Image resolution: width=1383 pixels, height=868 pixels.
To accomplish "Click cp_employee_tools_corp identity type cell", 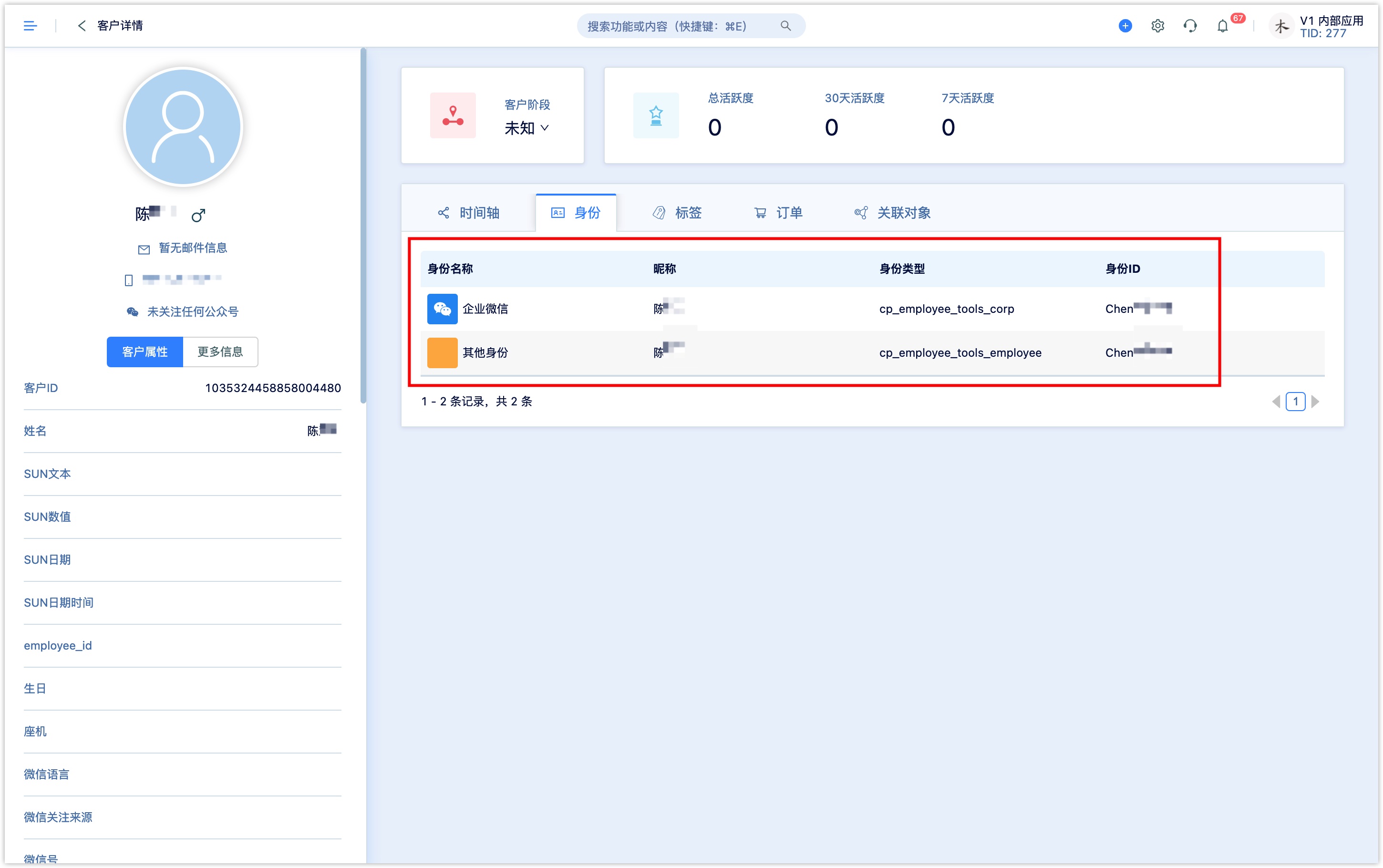I will pyautogui.click(x=946, y=309).
